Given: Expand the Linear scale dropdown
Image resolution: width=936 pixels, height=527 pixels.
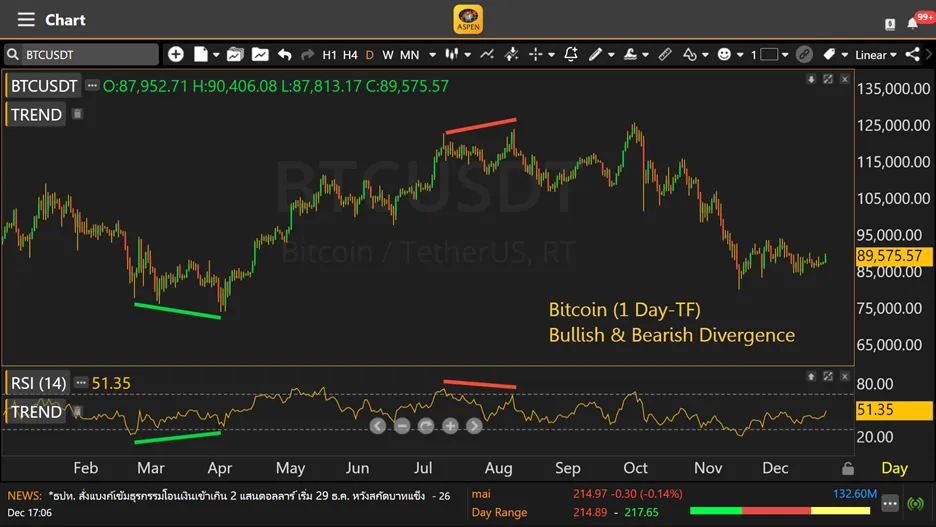Looking at the screenshot, I should (x=876, y=54).
